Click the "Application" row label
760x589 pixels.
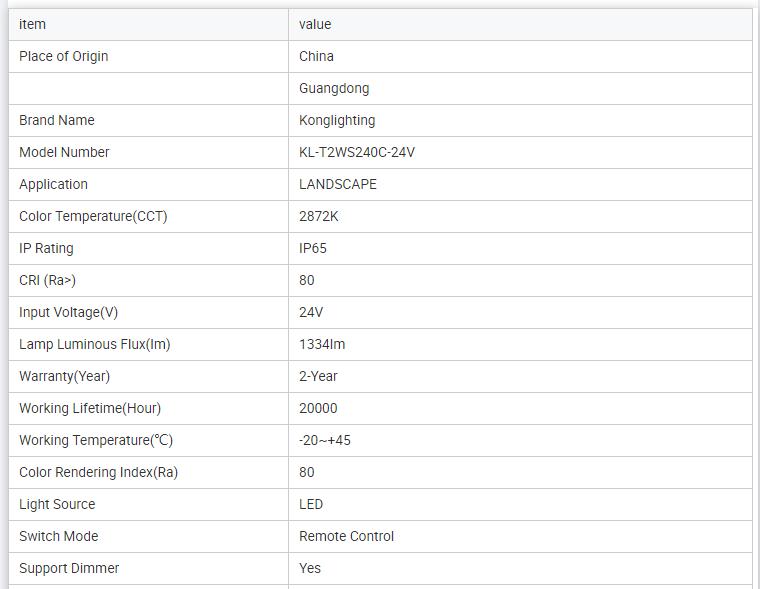54,184
